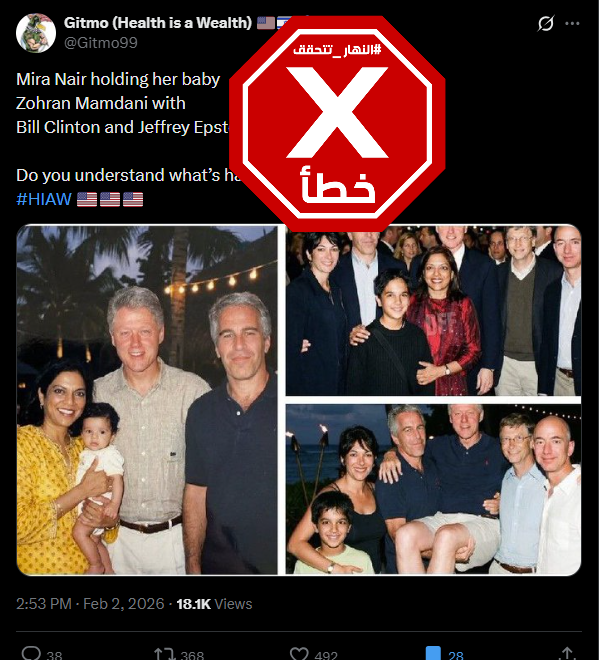Click the retweet arrows icon

164,654
